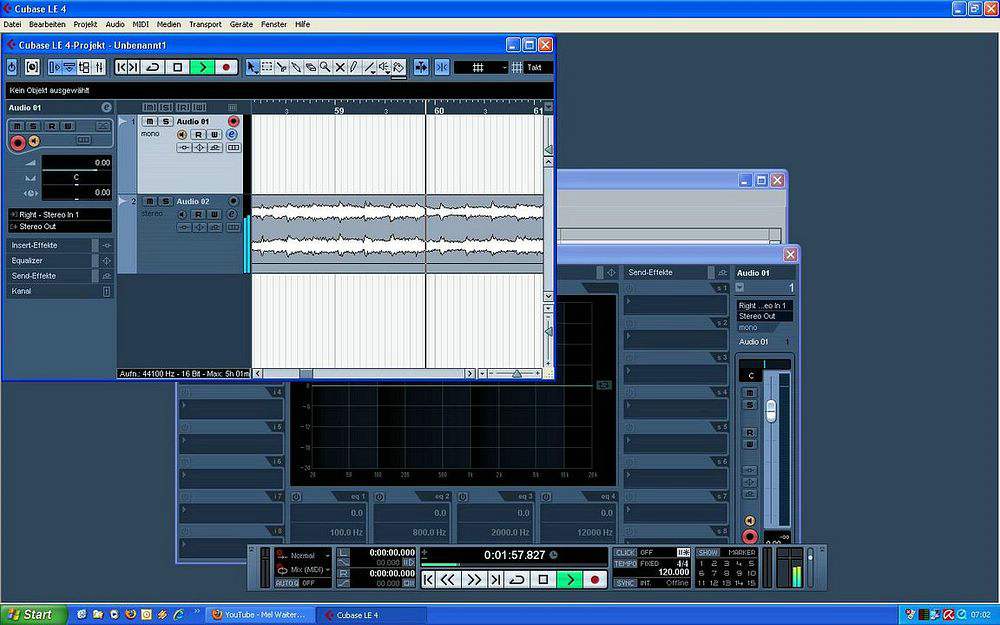Toggle TEMPO track on Transport panel
The height and width of the screenshot is (625, 1000).
[626, 564]
